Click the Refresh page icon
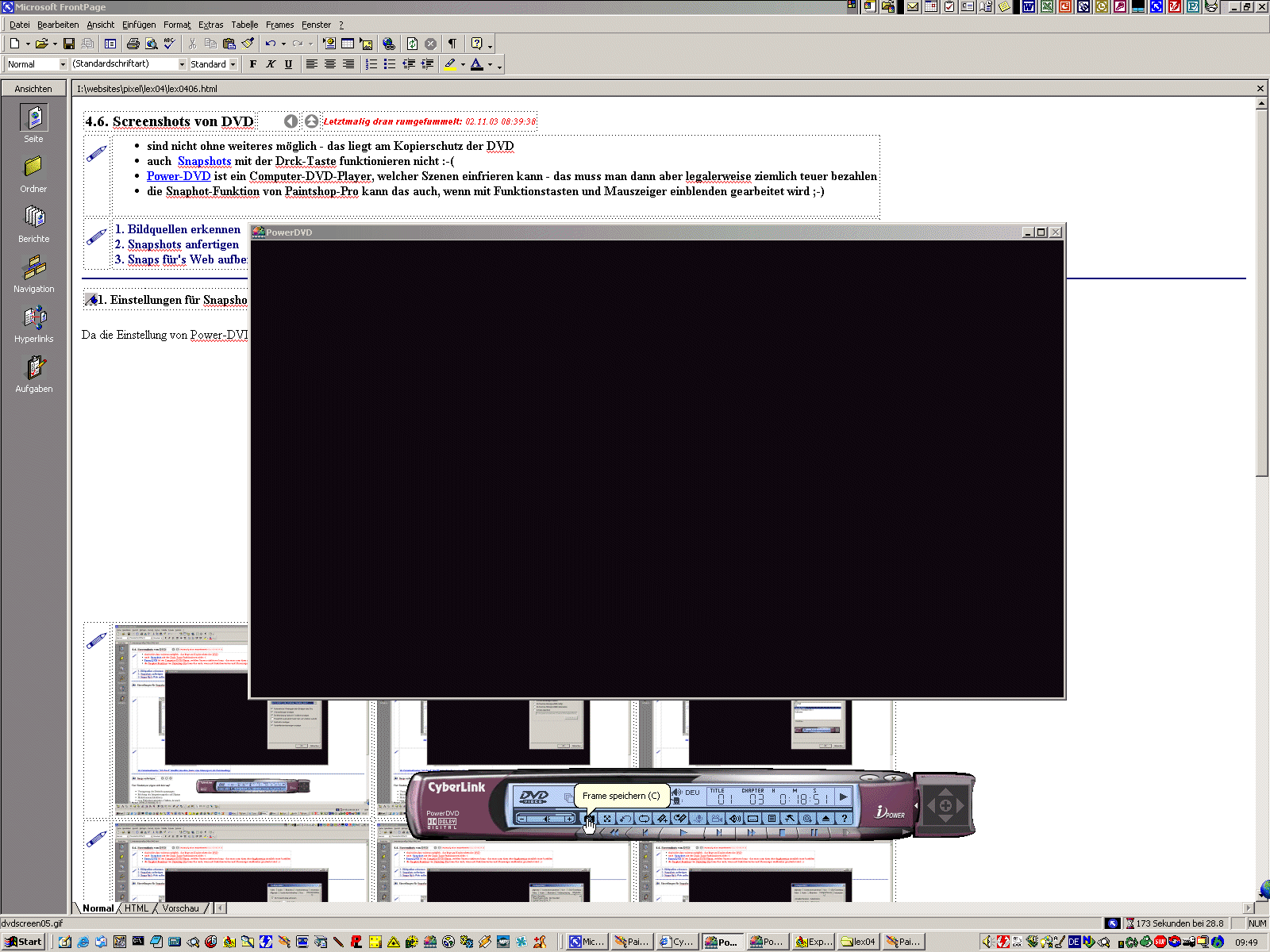This screenshot has width=1270, height=952. pos(412,44)
